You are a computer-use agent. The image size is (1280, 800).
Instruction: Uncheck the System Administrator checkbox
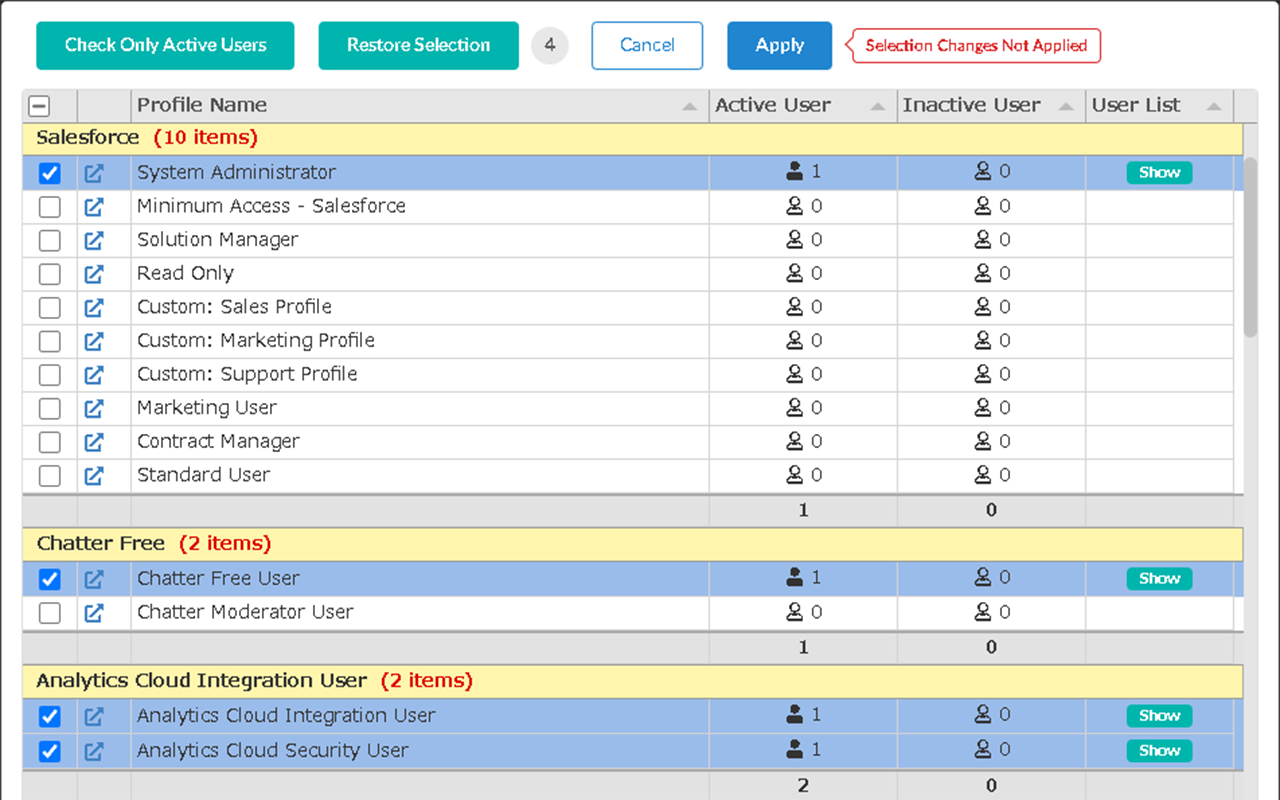coord(49,174)
